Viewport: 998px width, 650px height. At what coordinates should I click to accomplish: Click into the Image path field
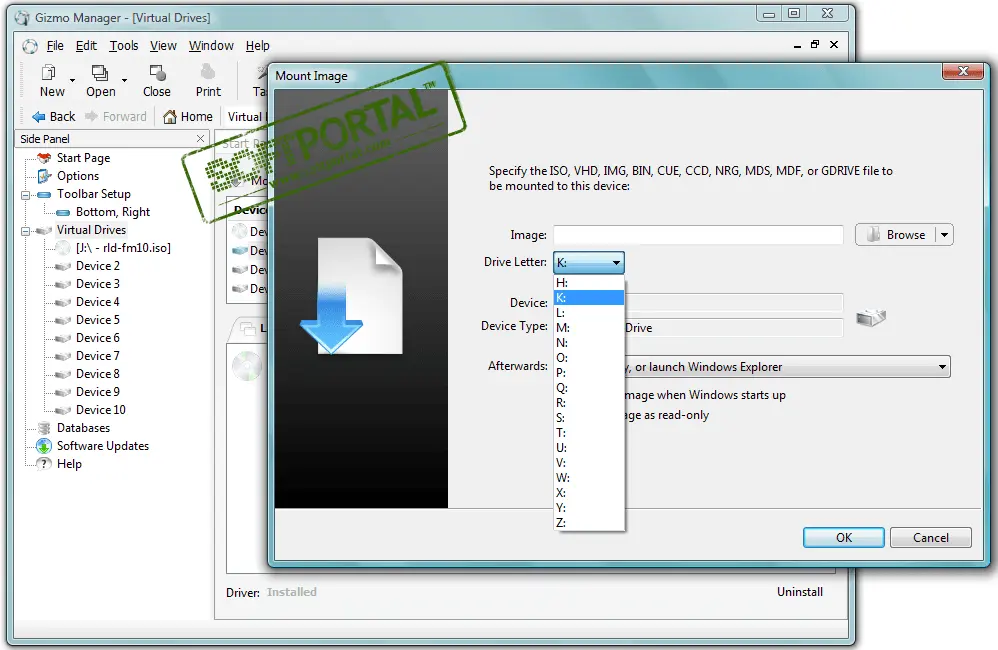click(x=698, y=235)
